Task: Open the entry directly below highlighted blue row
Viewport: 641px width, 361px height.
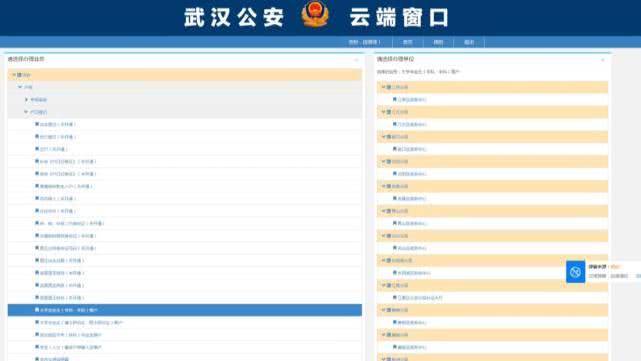Action: [x=81, y=323]
